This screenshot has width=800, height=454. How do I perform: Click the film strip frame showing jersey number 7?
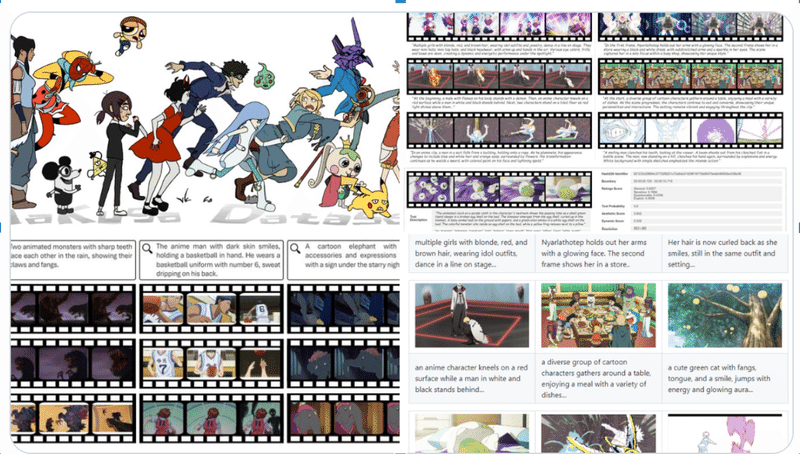(x=163, y=363)
